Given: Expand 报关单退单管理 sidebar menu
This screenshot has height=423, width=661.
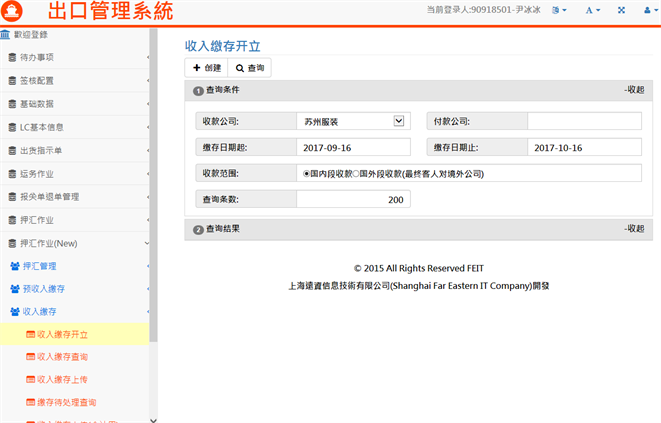Looking at the screenshot, I should (x=49, y=197).
